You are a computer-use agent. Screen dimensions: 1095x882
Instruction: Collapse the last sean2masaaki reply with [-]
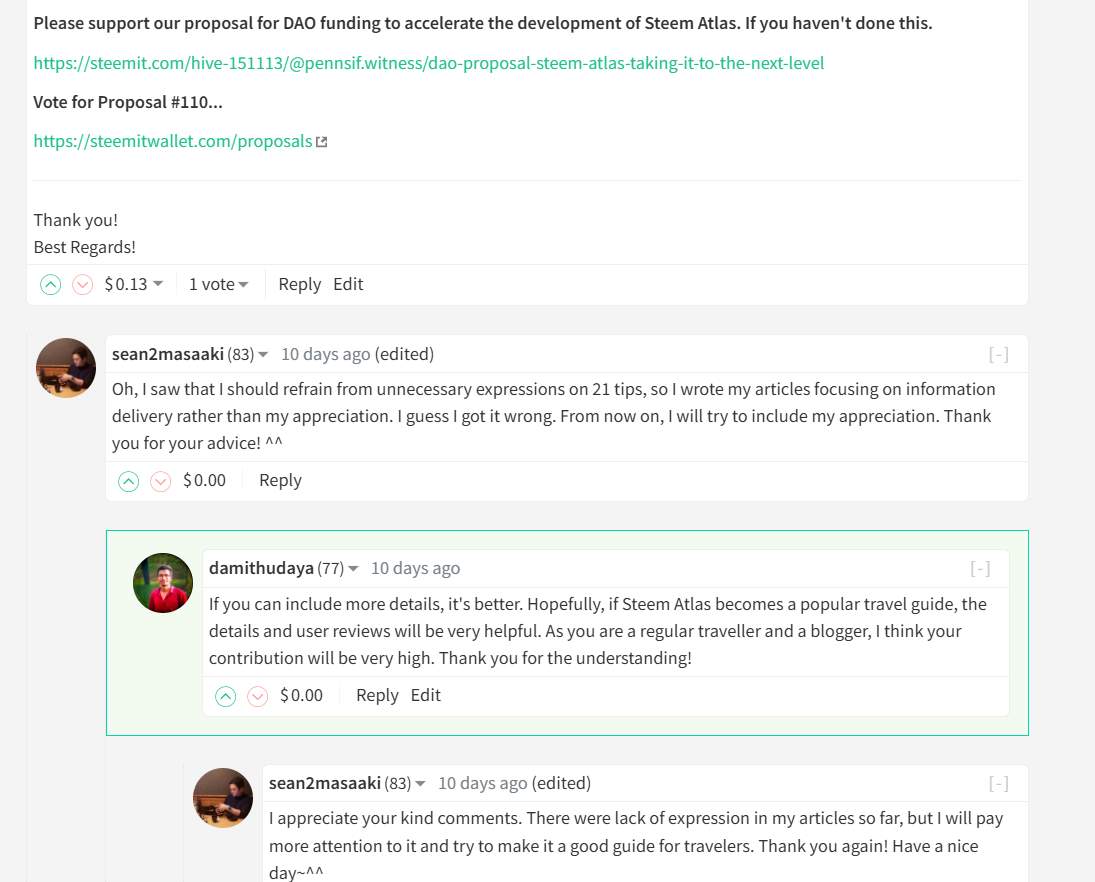[999, 784]
